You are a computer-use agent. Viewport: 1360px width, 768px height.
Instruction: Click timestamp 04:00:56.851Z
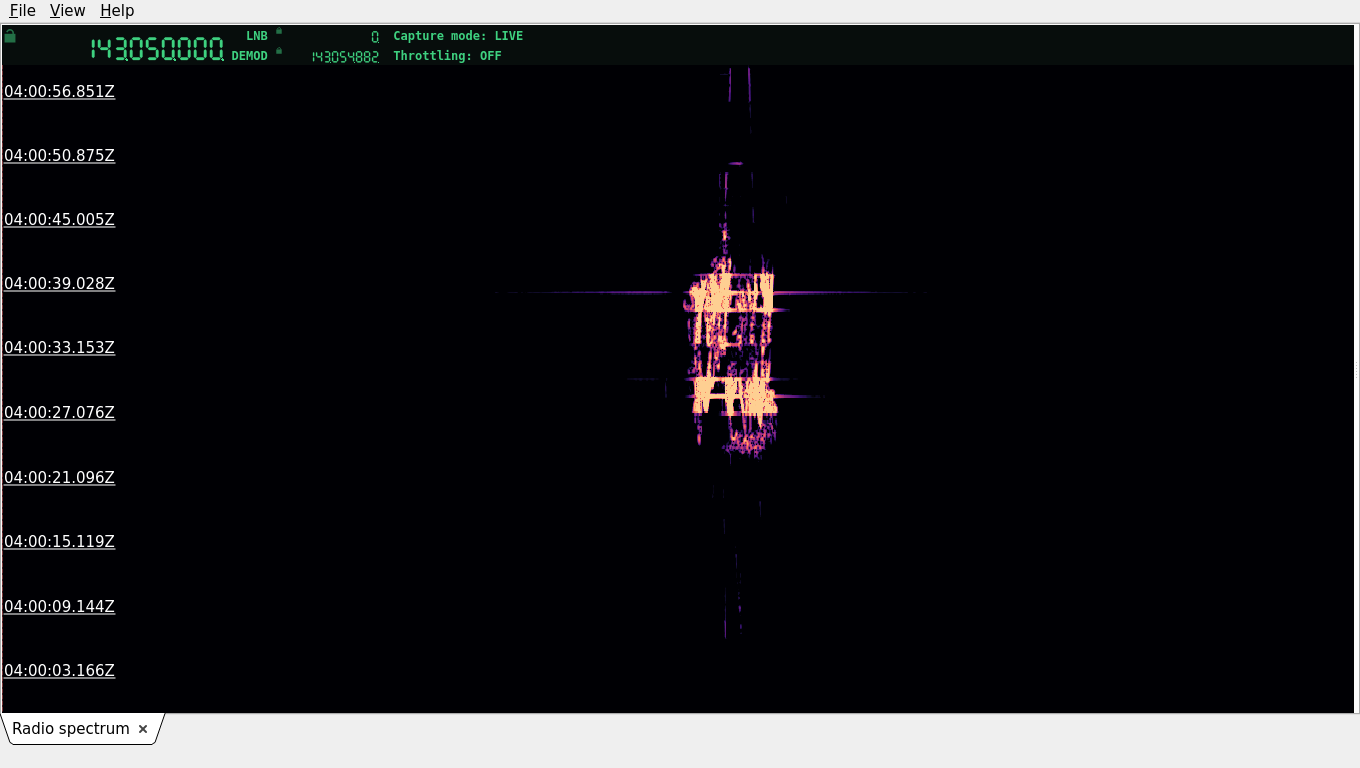59,92
